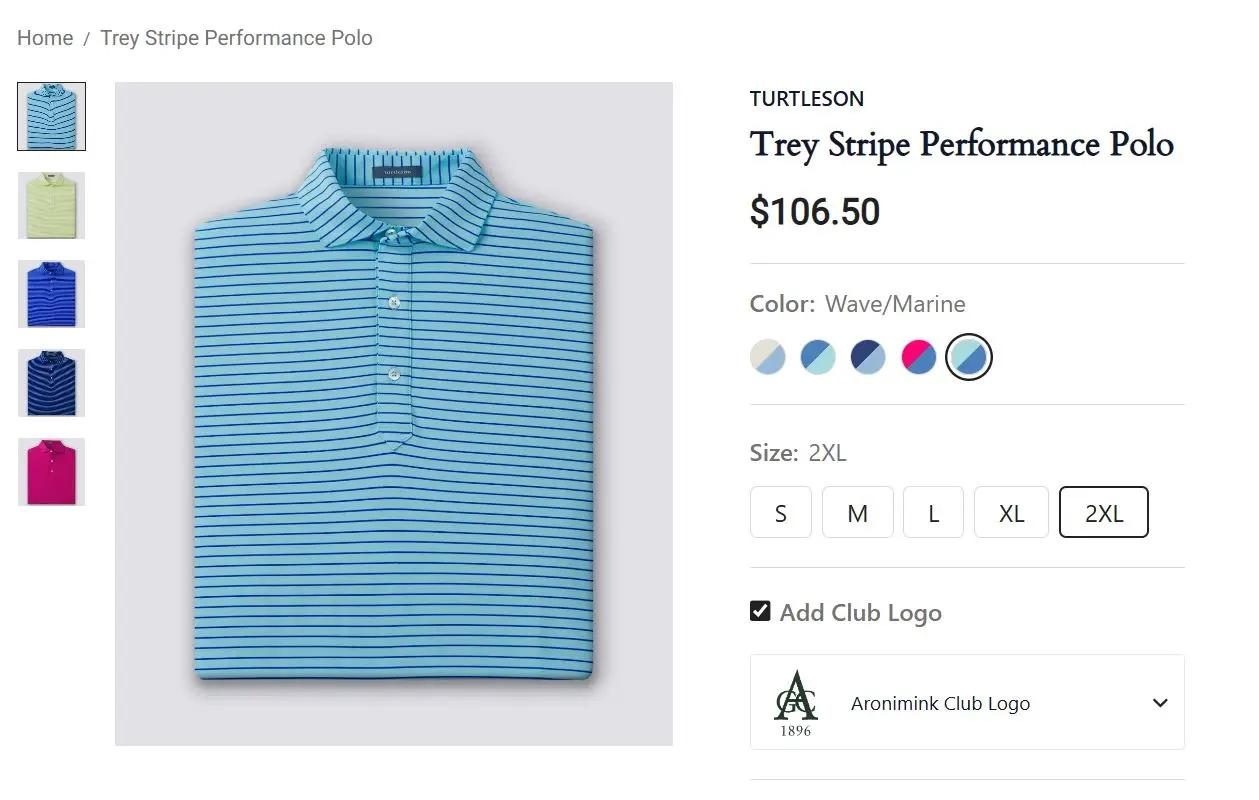
Task: Show the navy striped polo thumbnail
Action: click(51, 383)
